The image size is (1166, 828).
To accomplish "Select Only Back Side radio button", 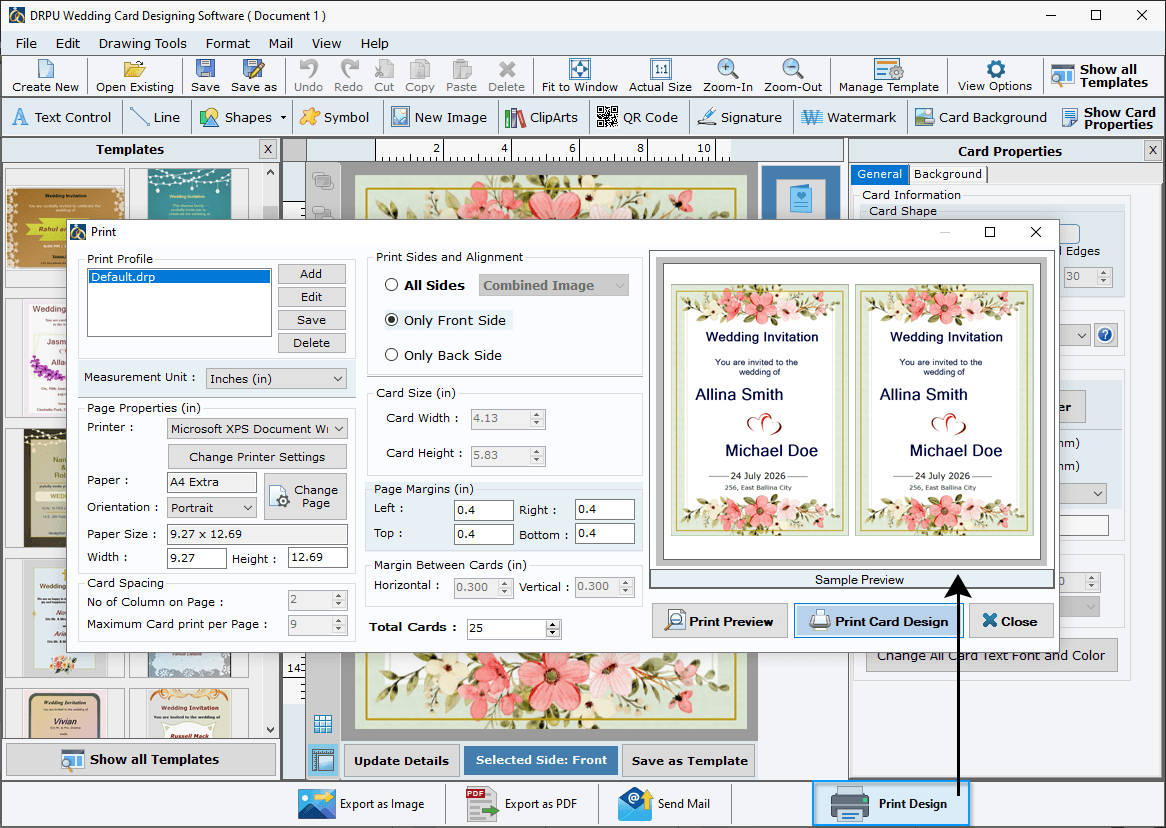I will point(391,355).
